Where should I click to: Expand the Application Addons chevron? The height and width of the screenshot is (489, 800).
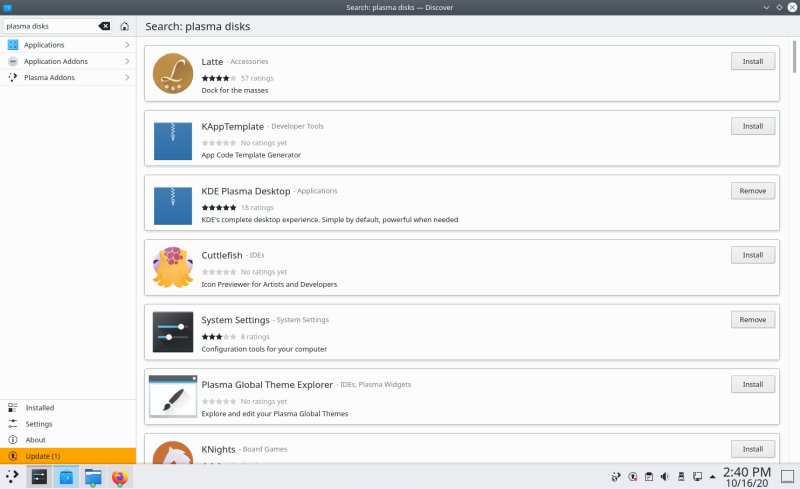click(127, 61)
